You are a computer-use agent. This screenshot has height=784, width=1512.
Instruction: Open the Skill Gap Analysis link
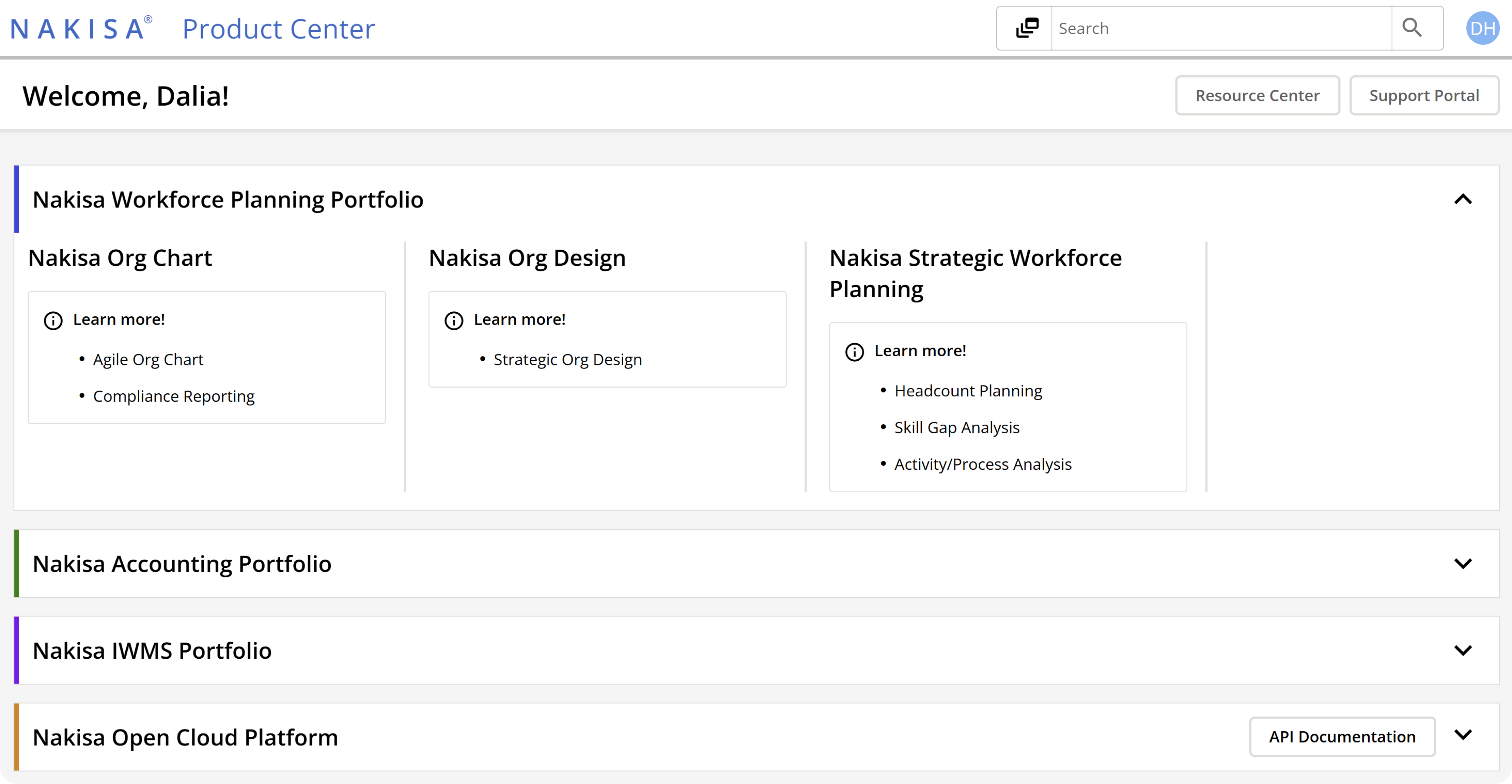tap(957, 427)
